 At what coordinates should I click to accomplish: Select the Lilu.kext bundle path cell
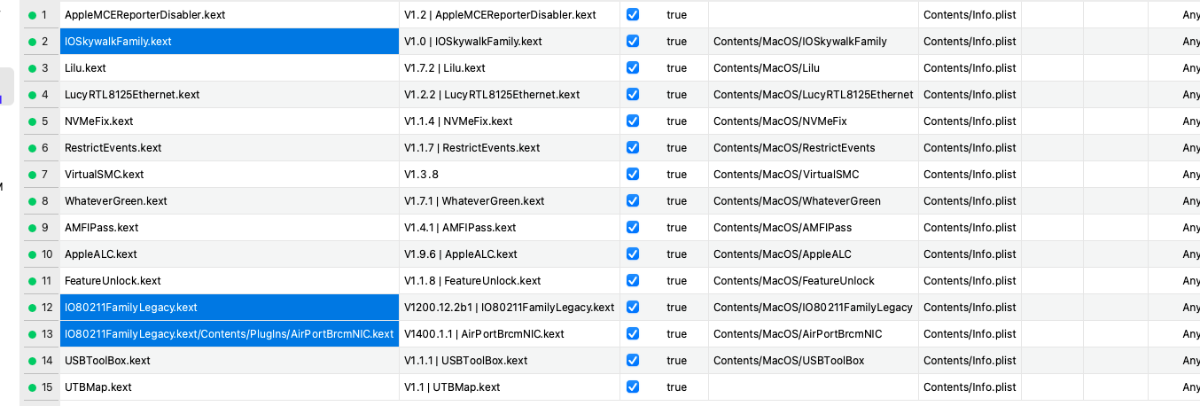(x=228, y=68)
